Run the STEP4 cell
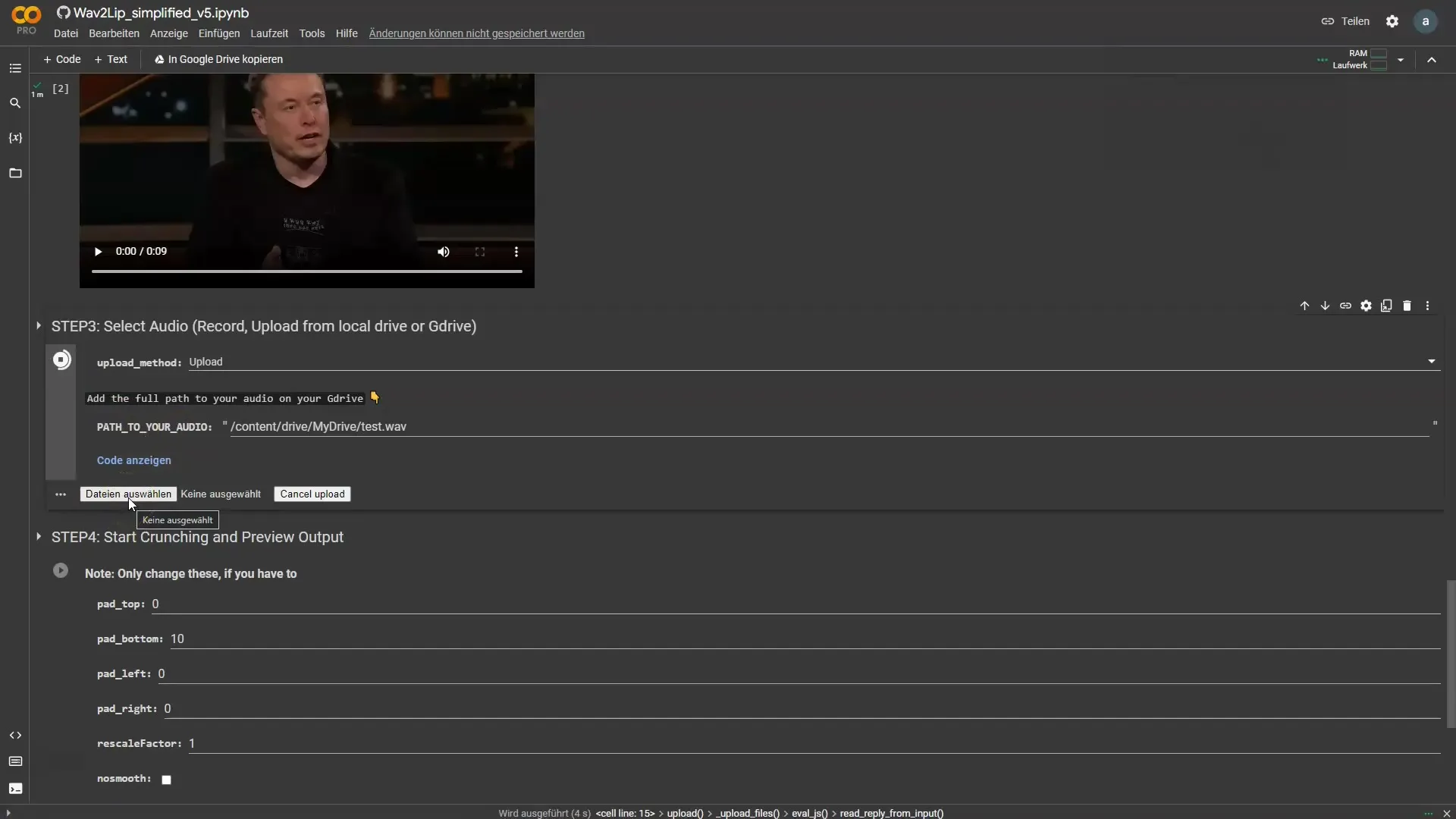Viewport: 1456px width, 819px height. (61, 570)
